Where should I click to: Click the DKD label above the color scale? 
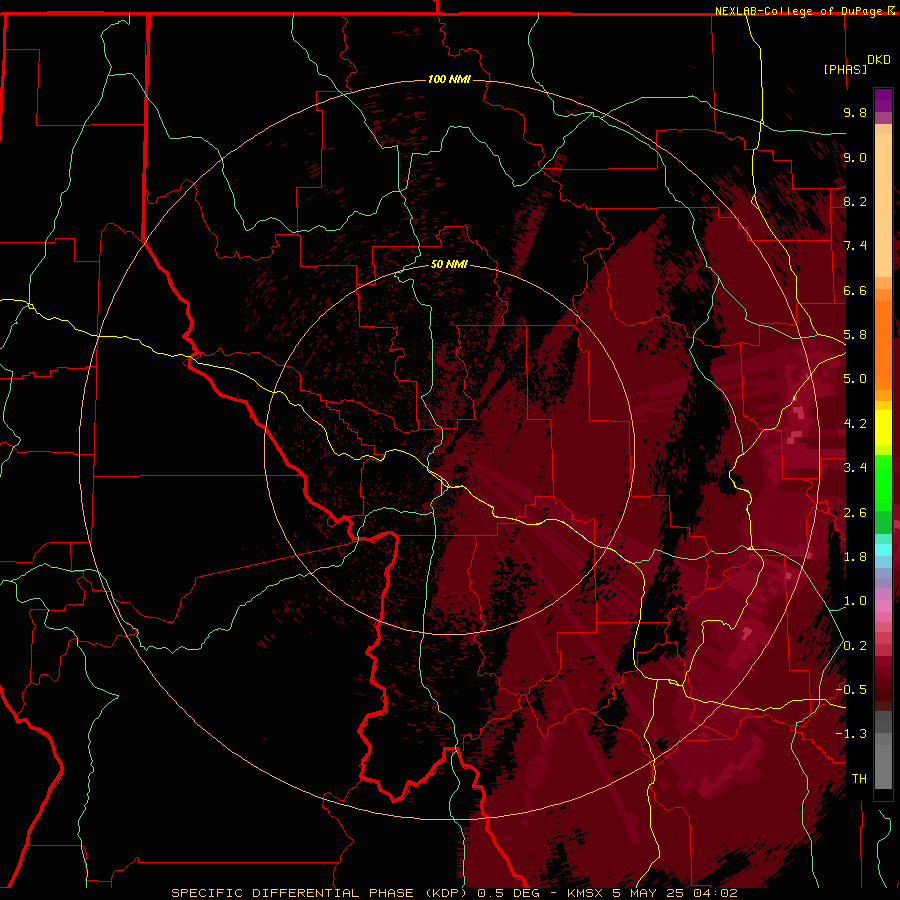[x=879, y=60]
